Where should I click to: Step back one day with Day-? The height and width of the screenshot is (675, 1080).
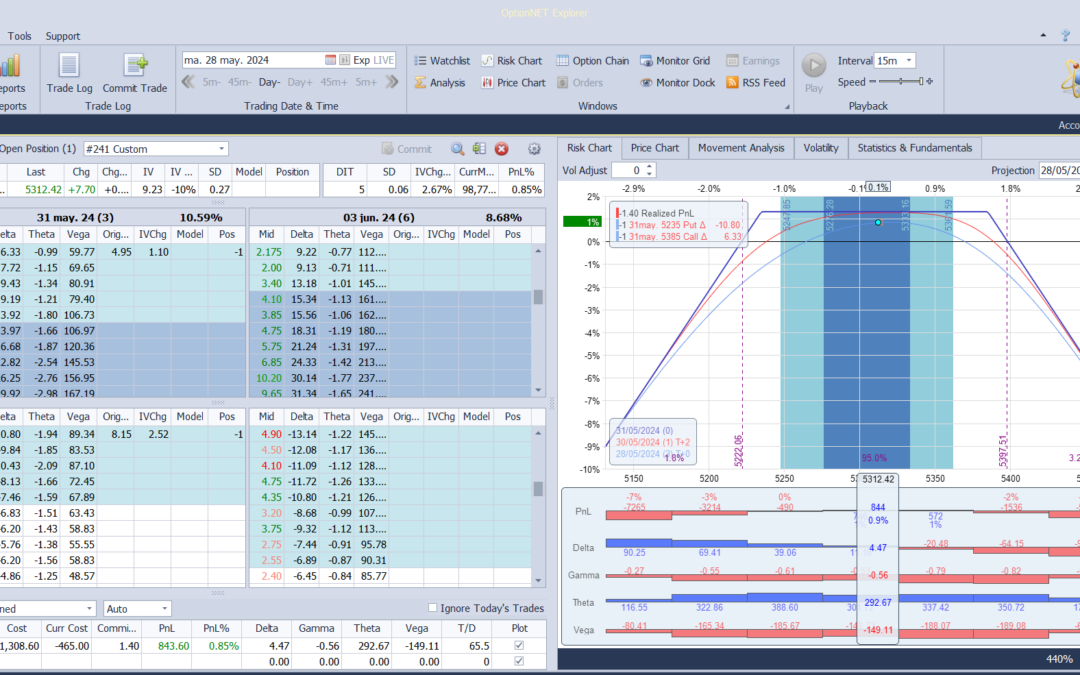pyautogui.click(x=270, y=83)
